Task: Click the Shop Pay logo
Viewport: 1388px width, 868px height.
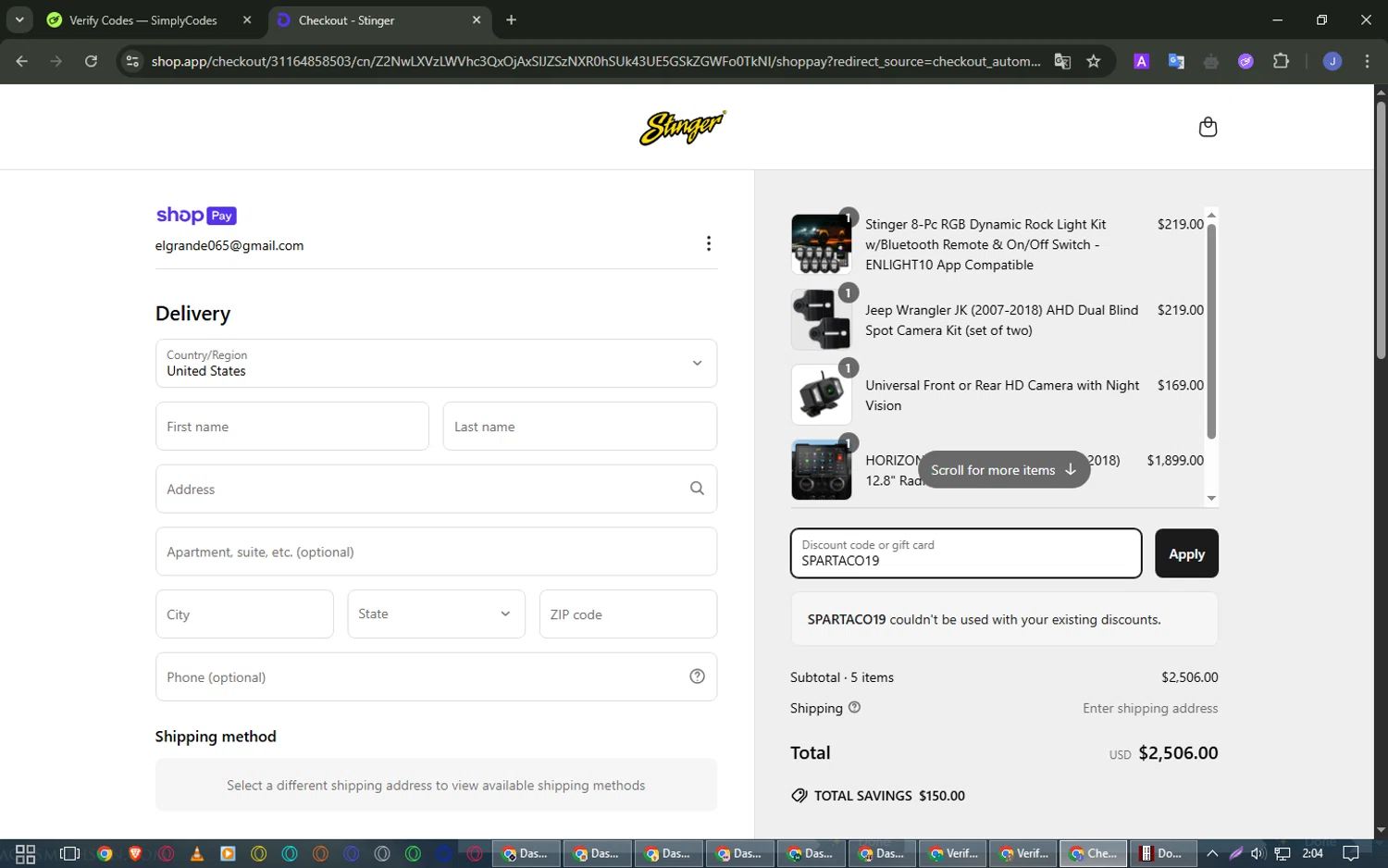Action: pos(196,216)
